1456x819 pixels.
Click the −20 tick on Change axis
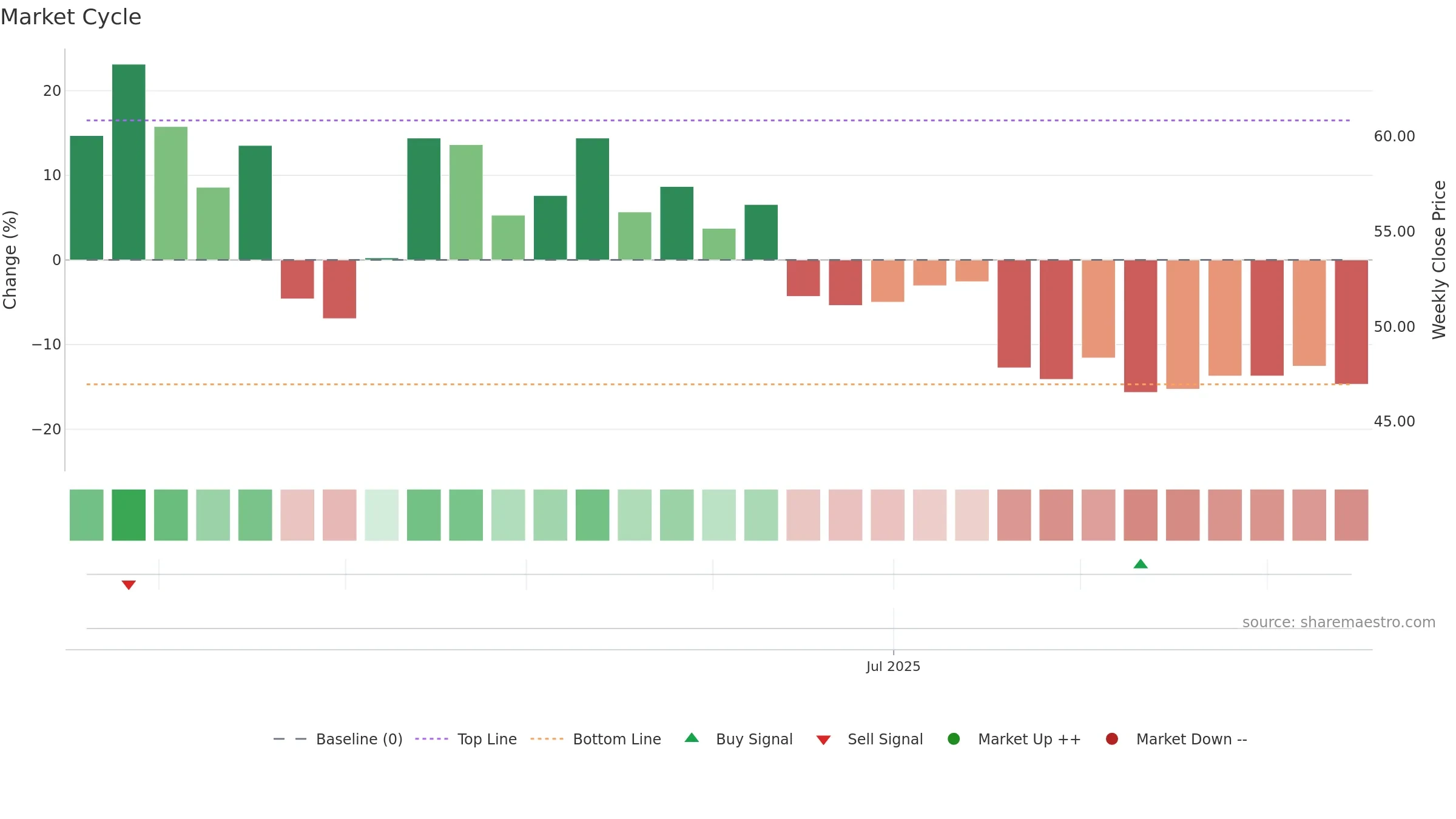pyautogui.click(x=47, y=430)
